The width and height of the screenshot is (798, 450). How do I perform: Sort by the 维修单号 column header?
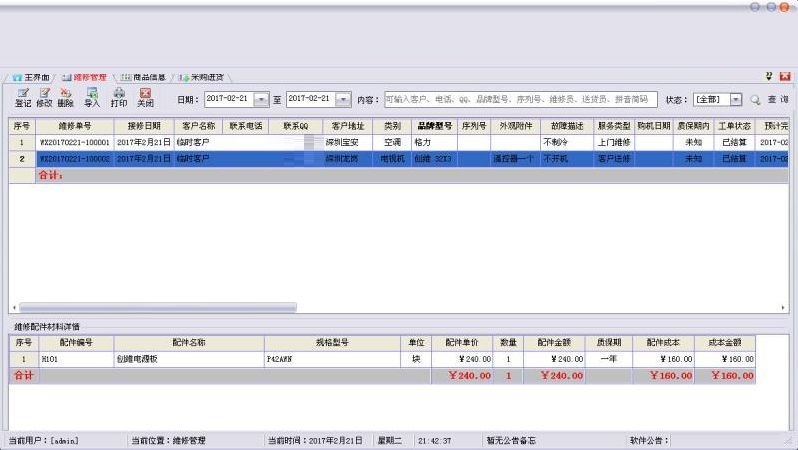[x=75, y=126]
